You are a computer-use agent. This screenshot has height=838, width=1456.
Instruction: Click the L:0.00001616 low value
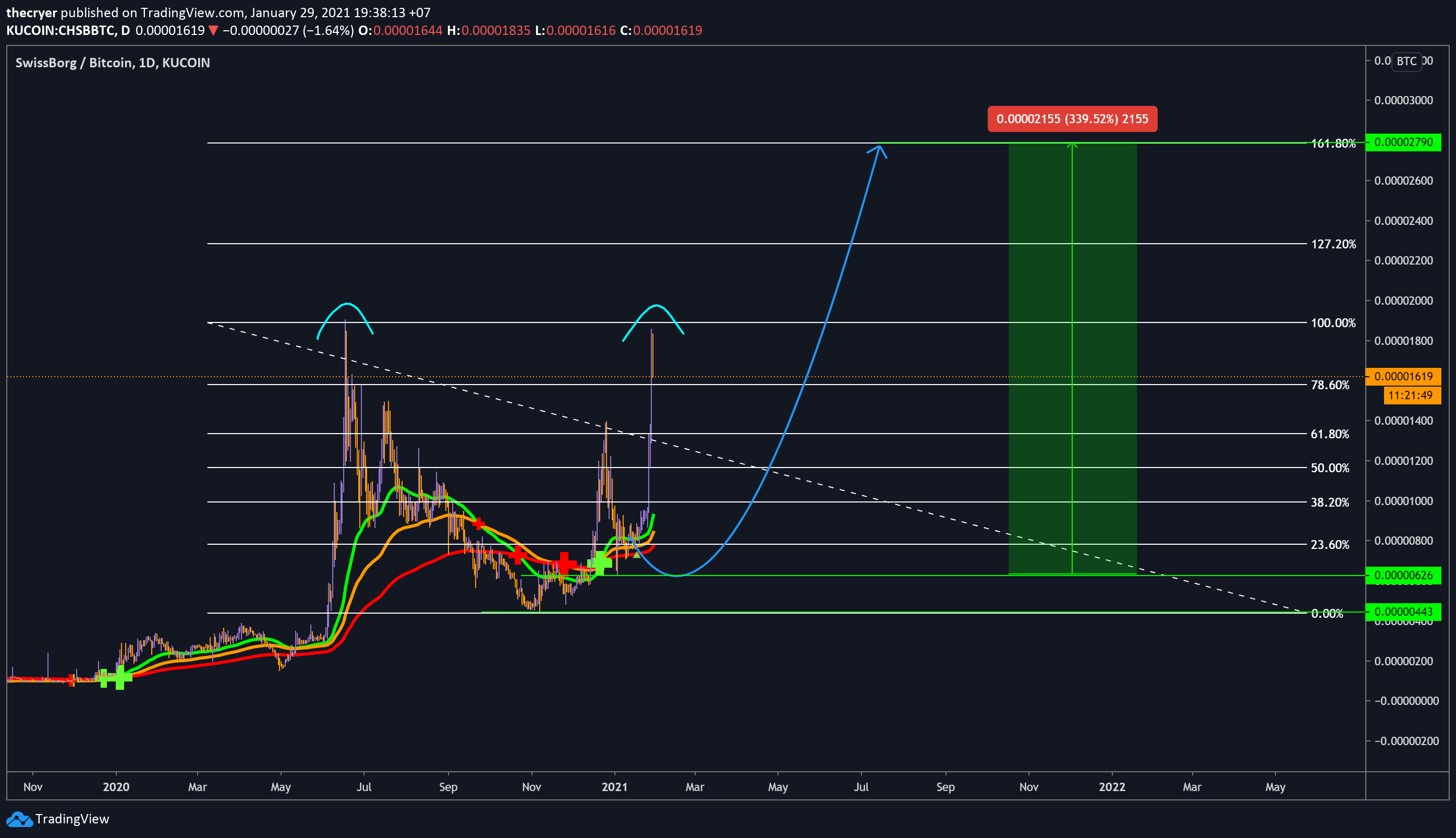pos(575,30)
